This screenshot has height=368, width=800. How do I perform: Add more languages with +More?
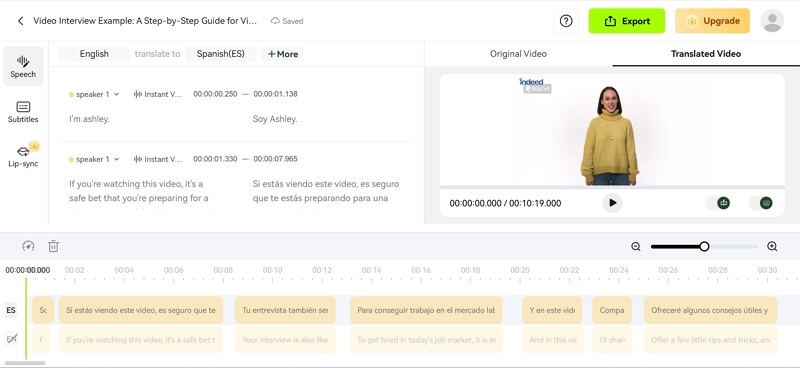[x=283, y=54]
